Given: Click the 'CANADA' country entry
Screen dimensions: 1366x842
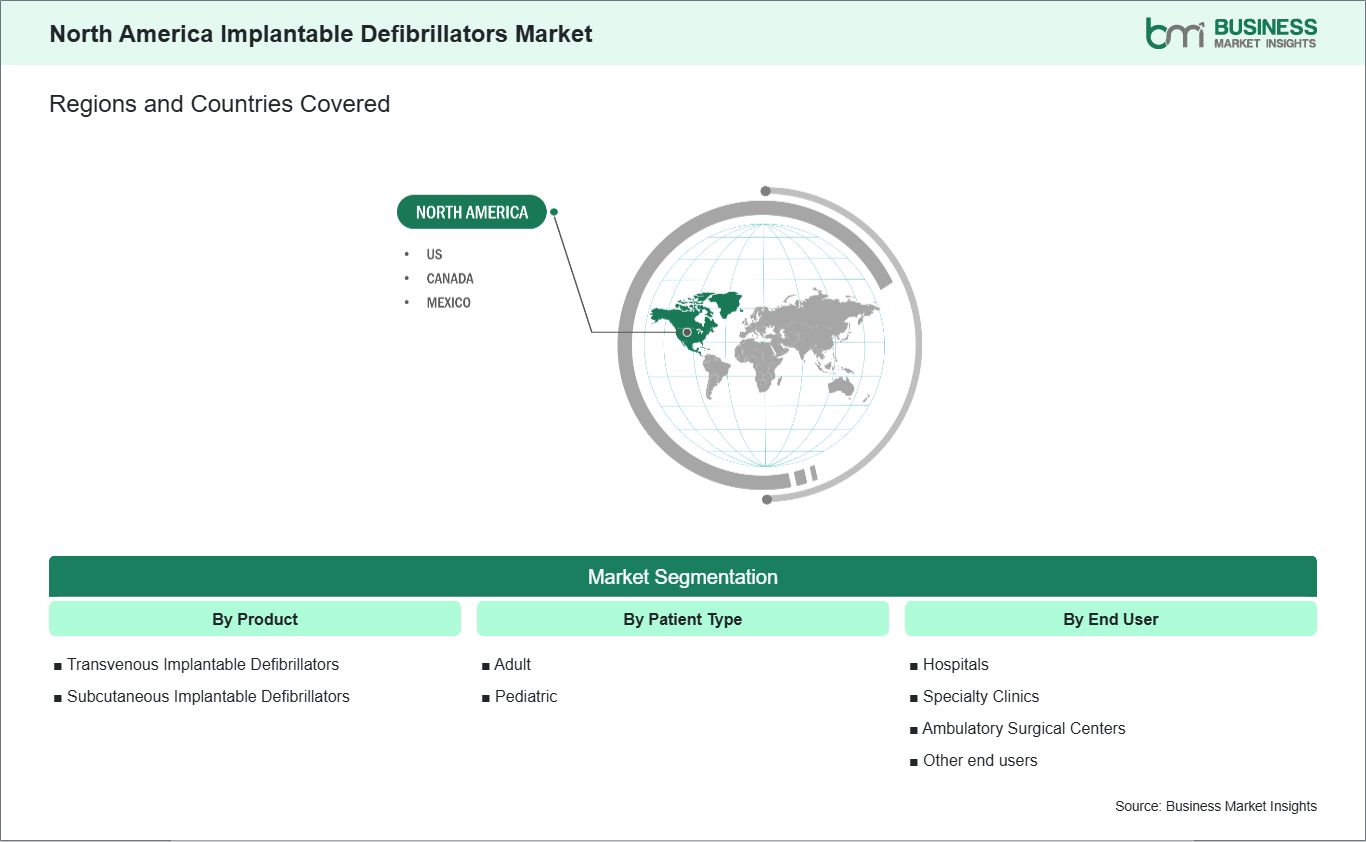Looking at the screenshot, I should (450, 278).
